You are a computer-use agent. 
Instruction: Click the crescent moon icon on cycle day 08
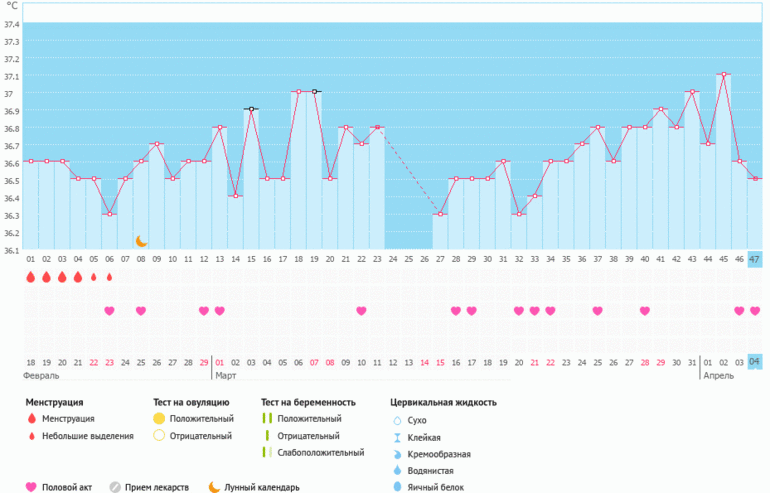click(141, 241)
